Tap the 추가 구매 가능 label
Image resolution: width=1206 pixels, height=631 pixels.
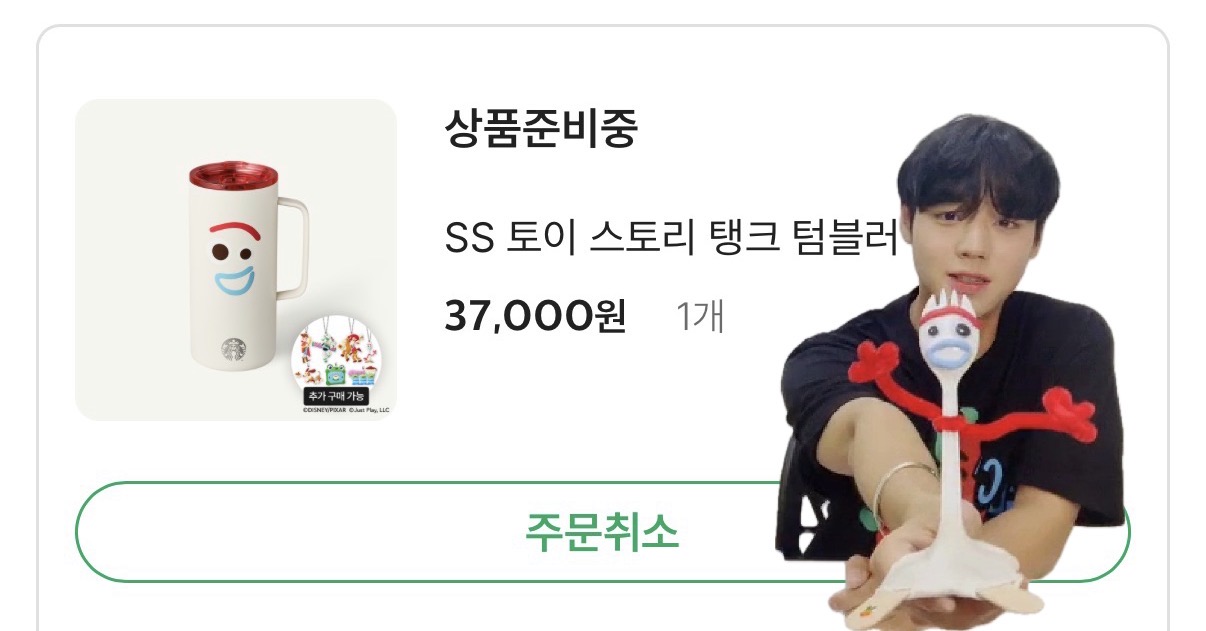pyautogui.click(x=342, y=396)
